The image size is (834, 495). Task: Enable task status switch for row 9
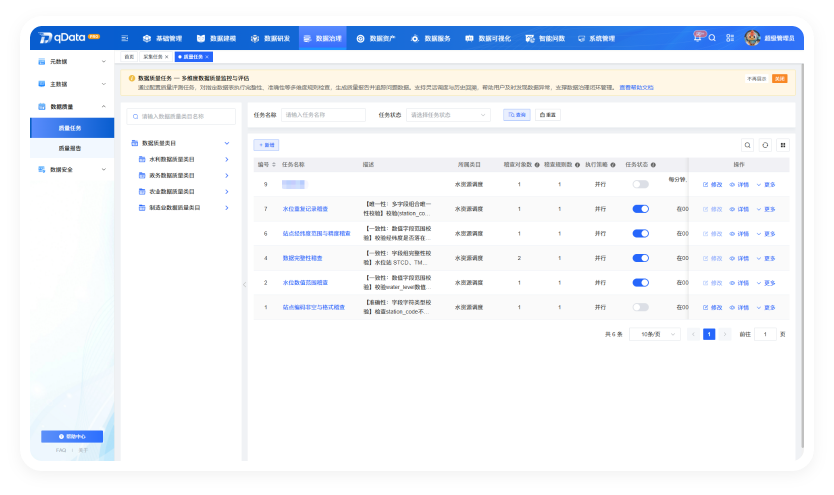point(640,184)
